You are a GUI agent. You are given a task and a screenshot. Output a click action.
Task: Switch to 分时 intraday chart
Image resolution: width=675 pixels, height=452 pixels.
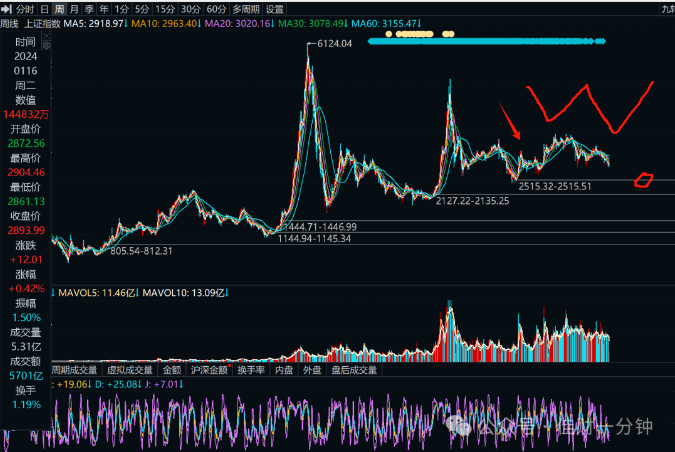pos(25,9)
